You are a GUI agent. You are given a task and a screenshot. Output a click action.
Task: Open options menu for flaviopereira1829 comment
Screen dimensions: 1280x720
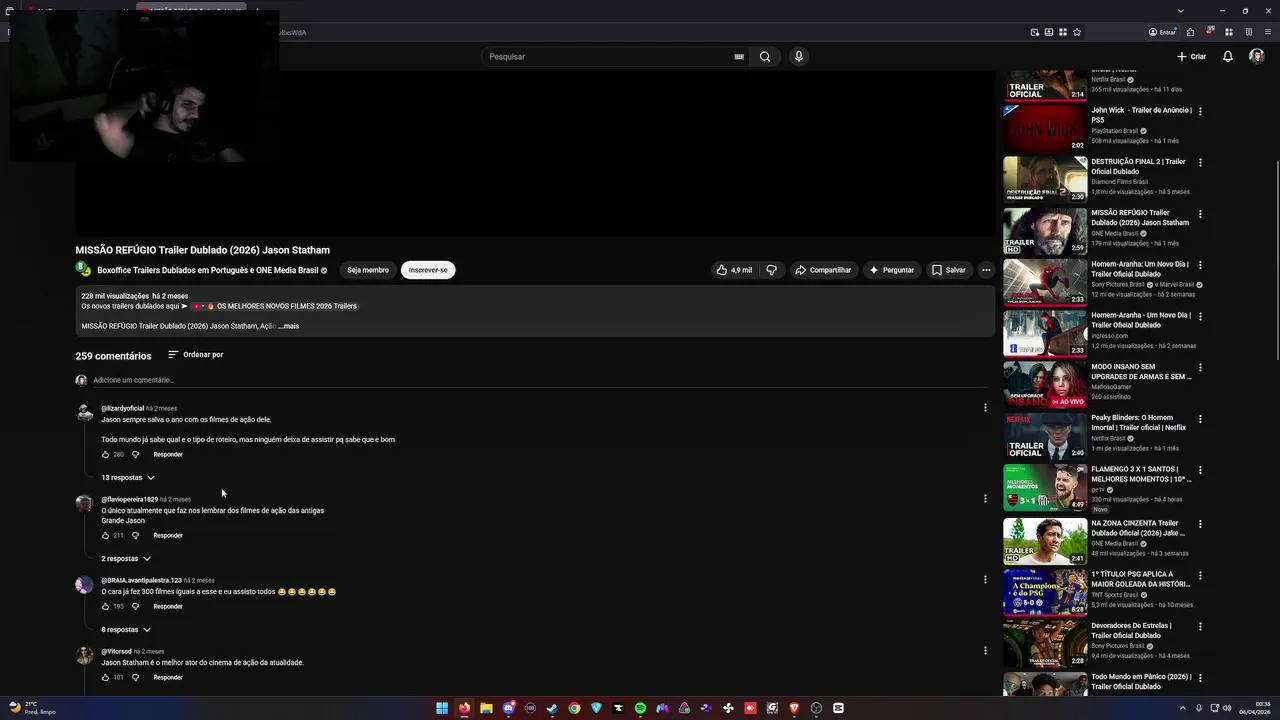click(985, 499)
